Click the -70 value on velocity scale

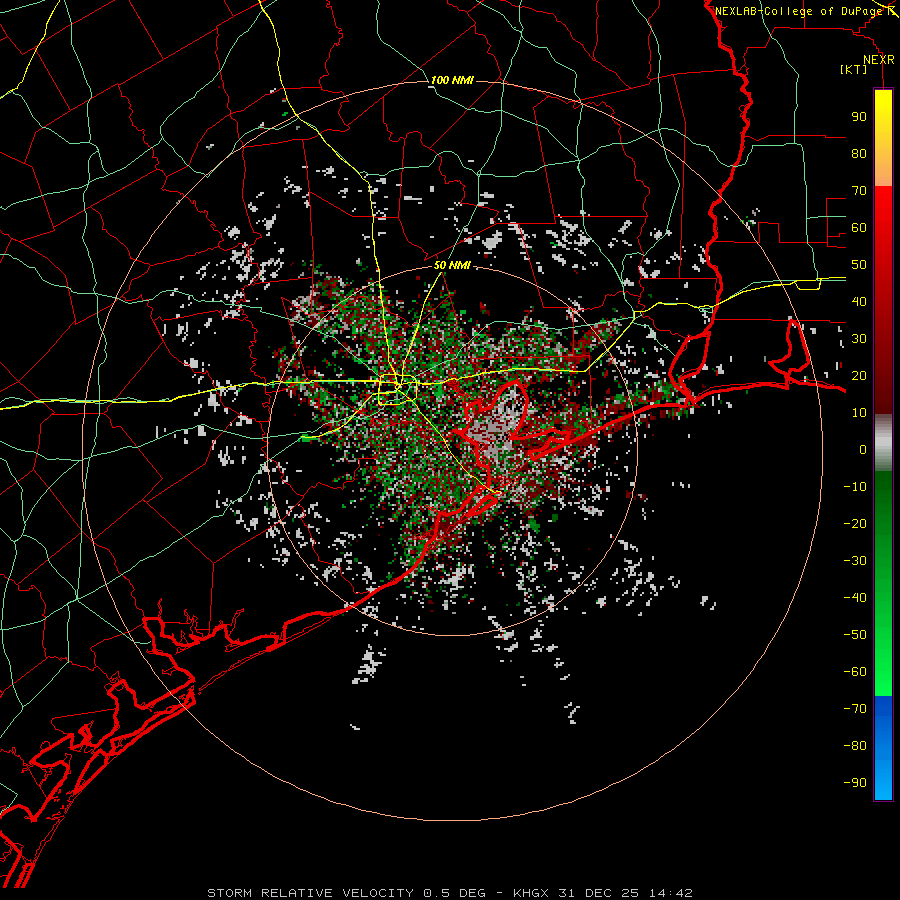(855, 709)
